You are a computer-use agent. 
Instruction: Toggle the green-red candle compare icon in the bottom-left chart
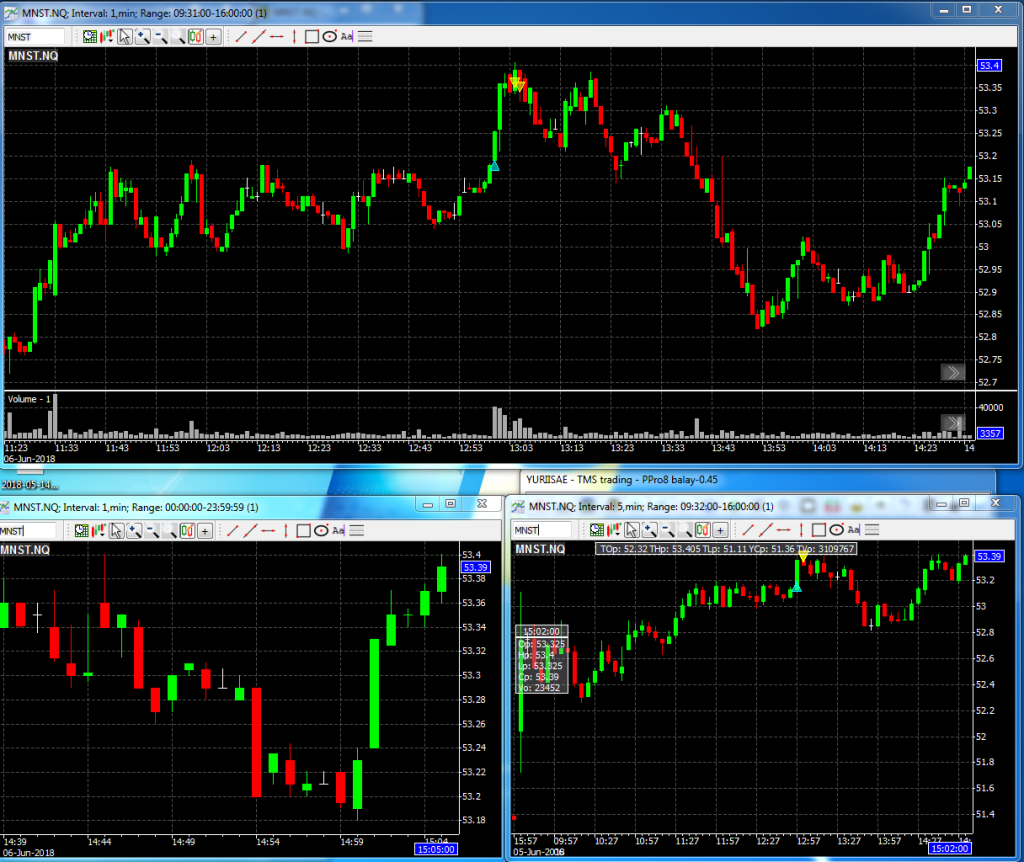tap(187, 531)
